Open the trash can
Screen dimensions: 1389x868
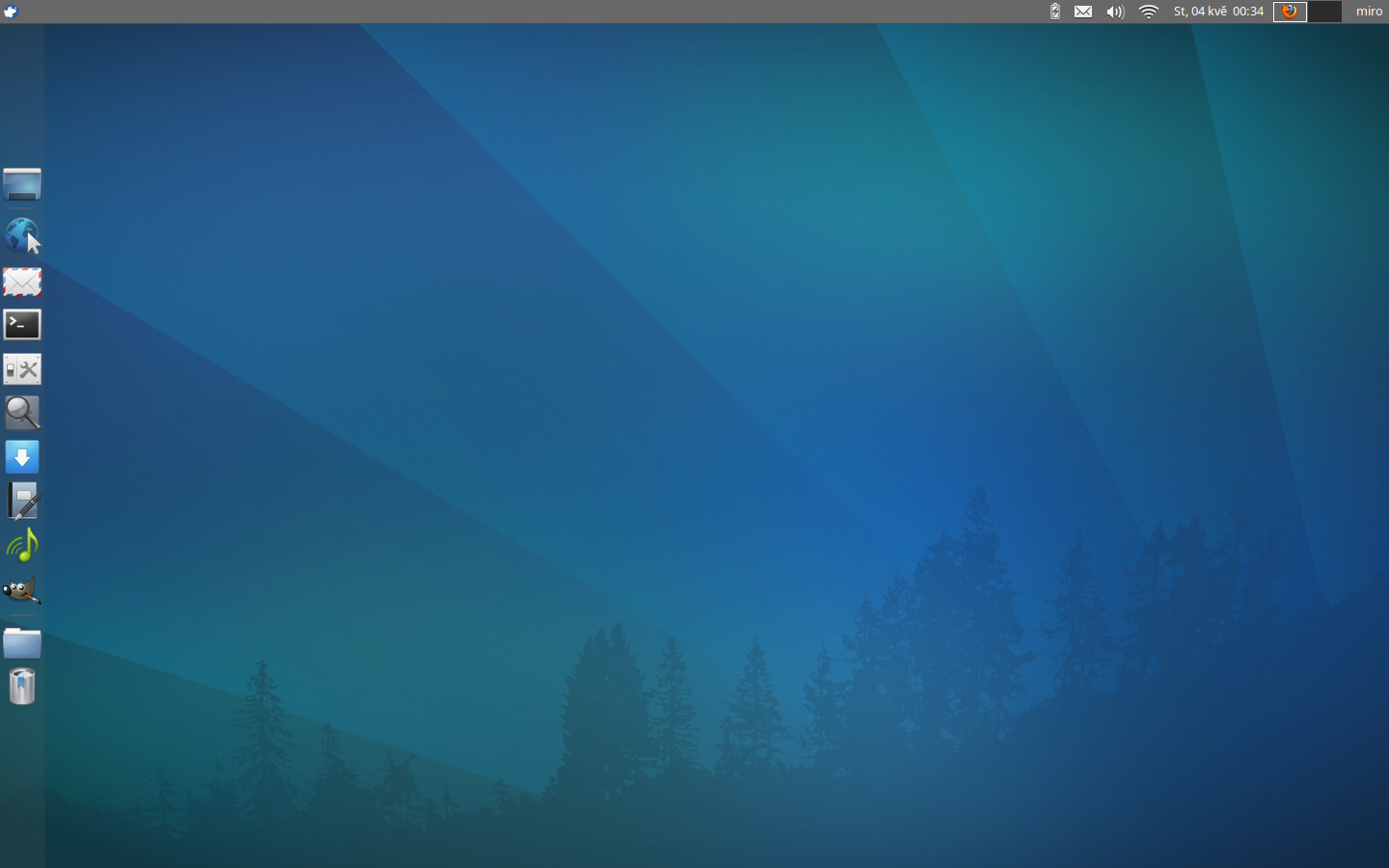point(22,687)
